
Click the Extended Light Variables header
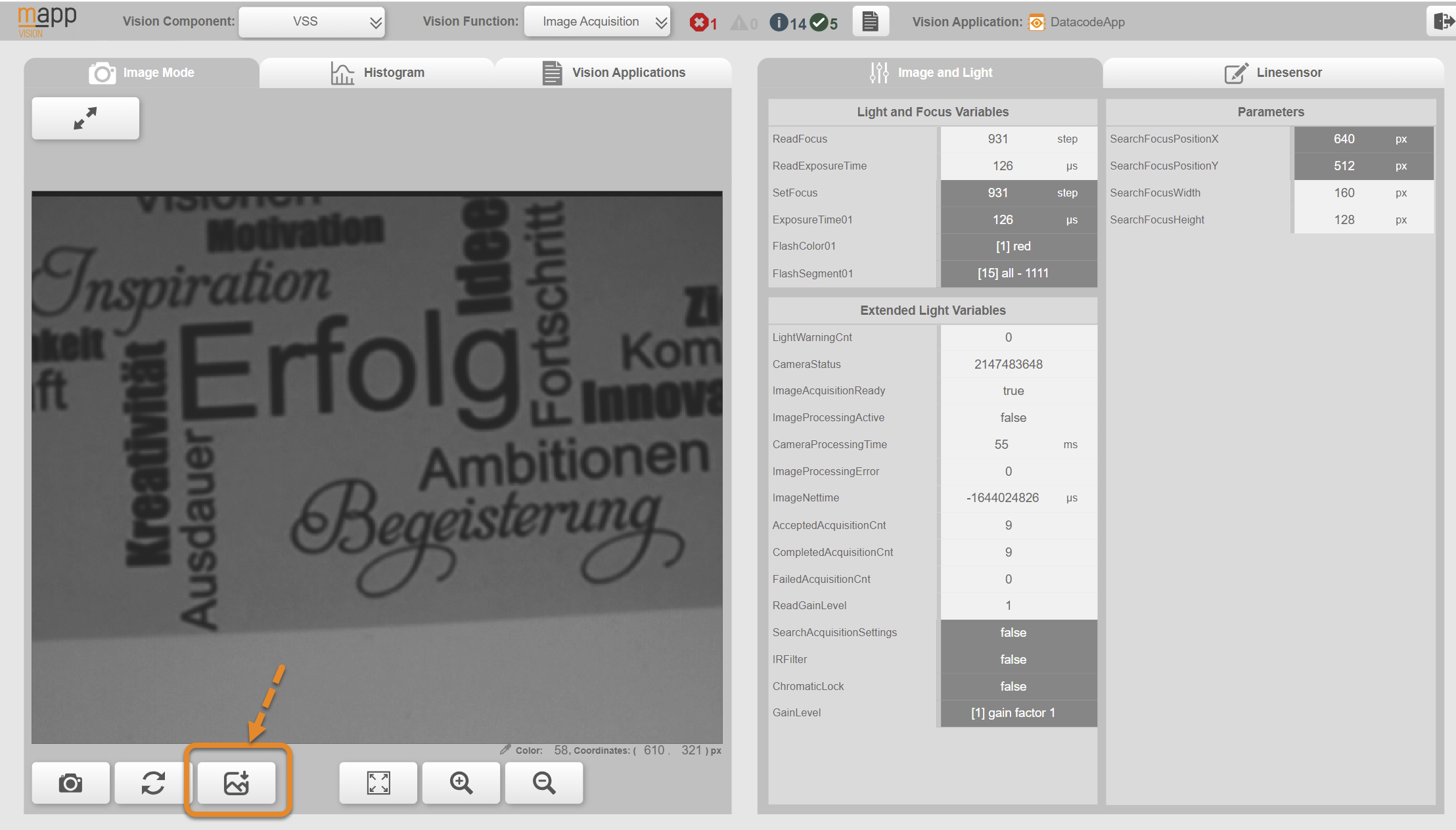point(932,311)
